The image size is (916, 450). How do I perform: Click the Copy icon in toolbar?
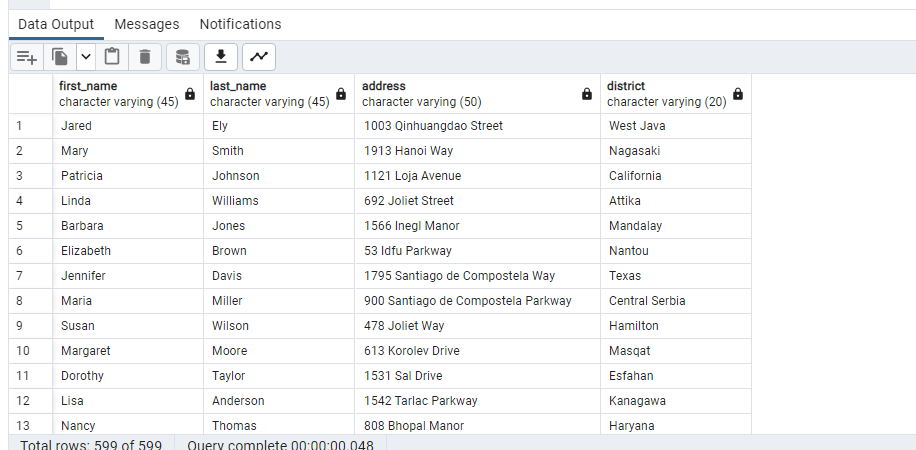point(60,57)
